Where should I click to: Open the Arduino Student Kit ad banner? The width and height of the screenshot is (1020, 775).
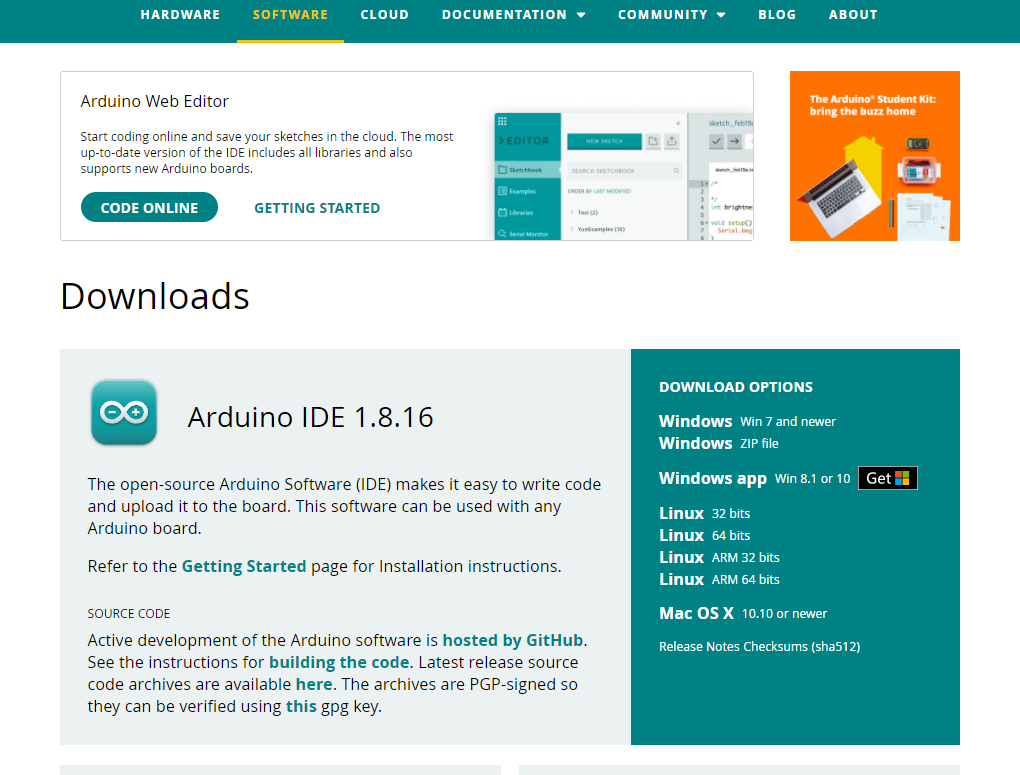874,156
